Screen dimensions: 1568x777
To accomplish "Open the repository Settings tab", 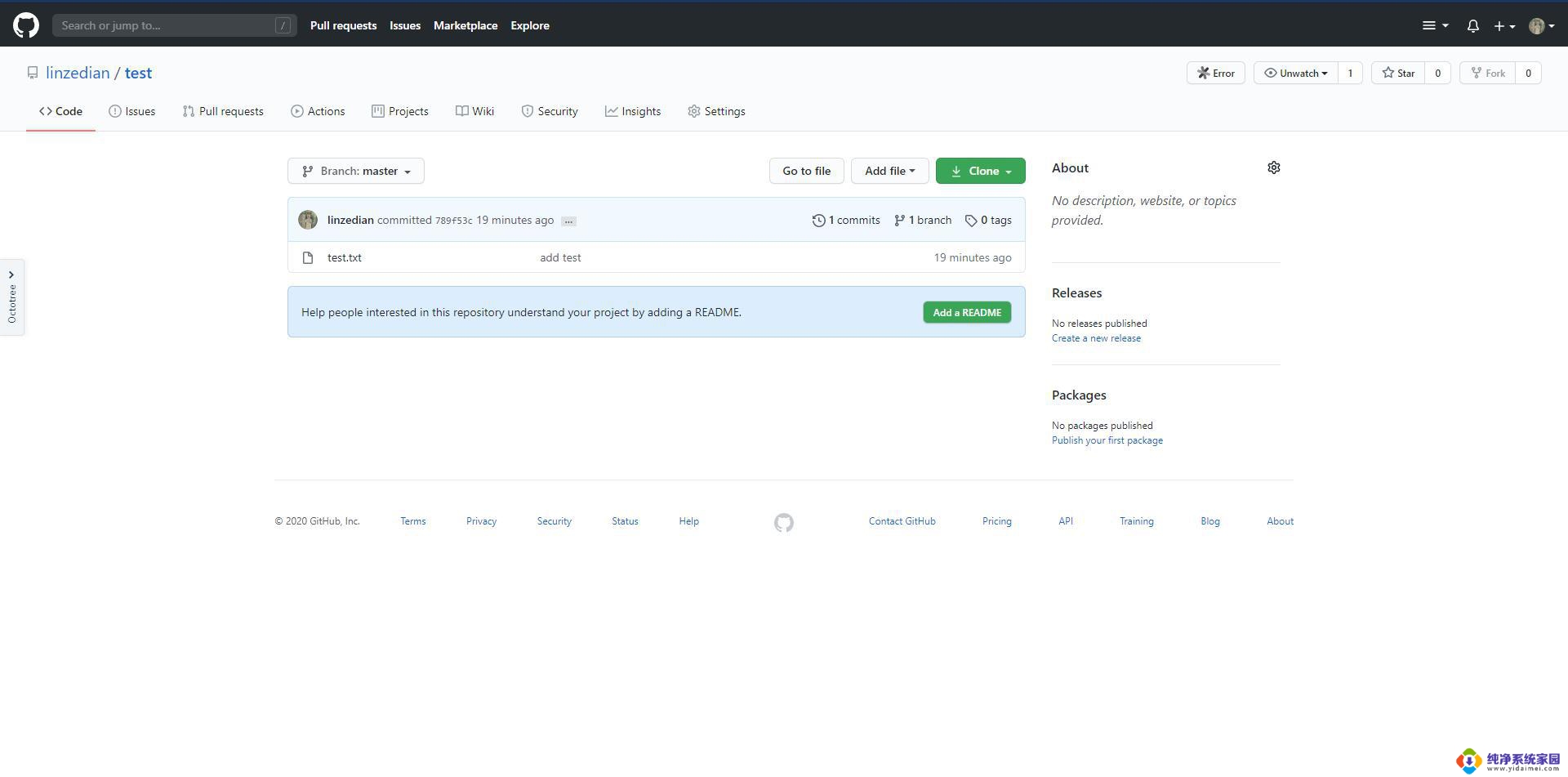I will coord(716,111).
